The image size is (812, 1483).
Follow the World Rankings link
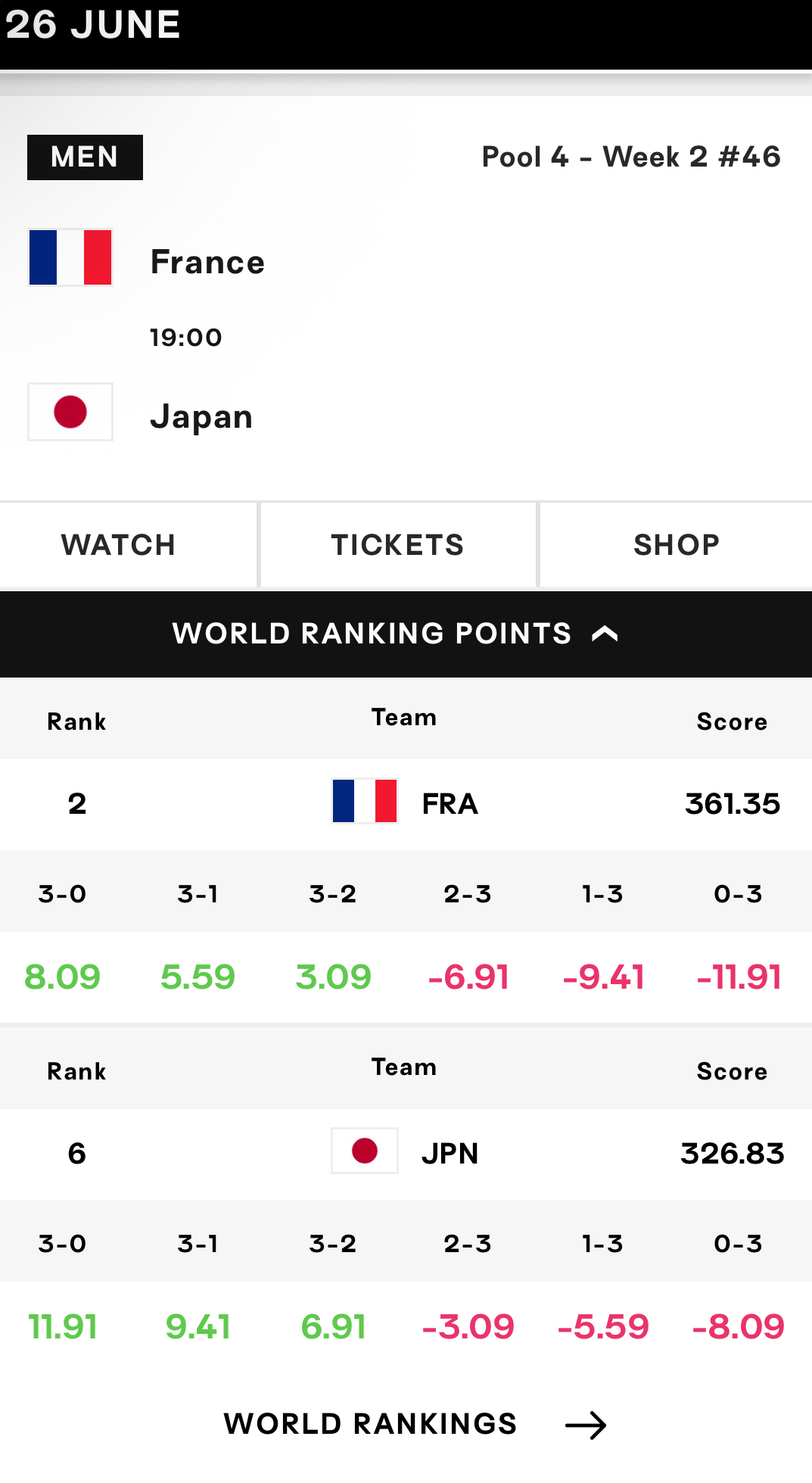(x=415, y=1424)
